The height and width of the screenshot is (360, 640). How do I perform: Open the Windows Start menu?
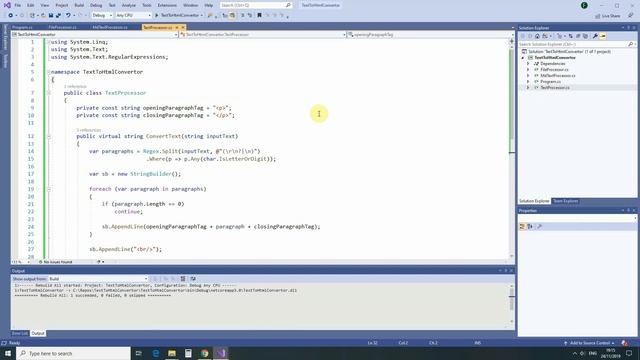pos(8,353)
